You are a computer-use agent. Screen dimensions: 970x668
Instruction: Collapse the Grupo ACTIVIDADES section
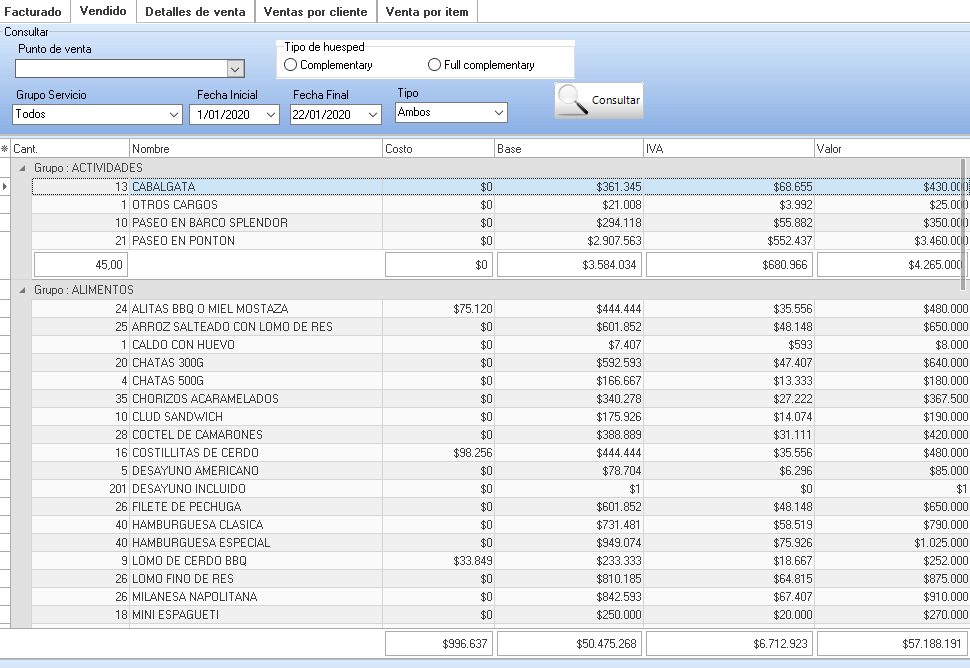pos(20,168)
